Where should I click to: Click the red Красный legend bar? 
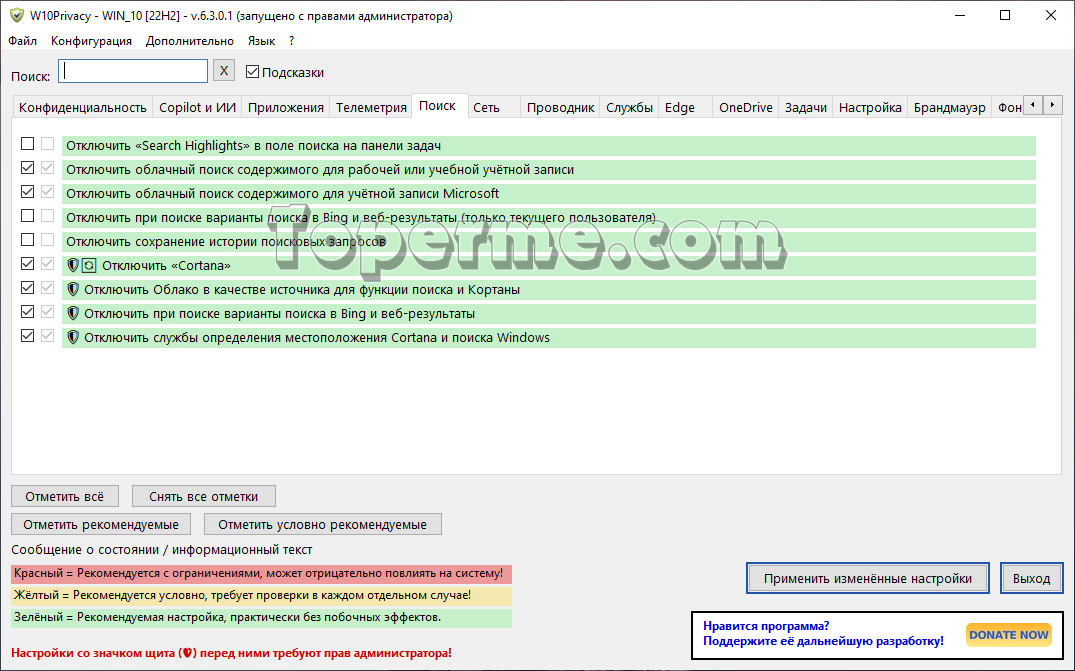(x=261, y=574)
